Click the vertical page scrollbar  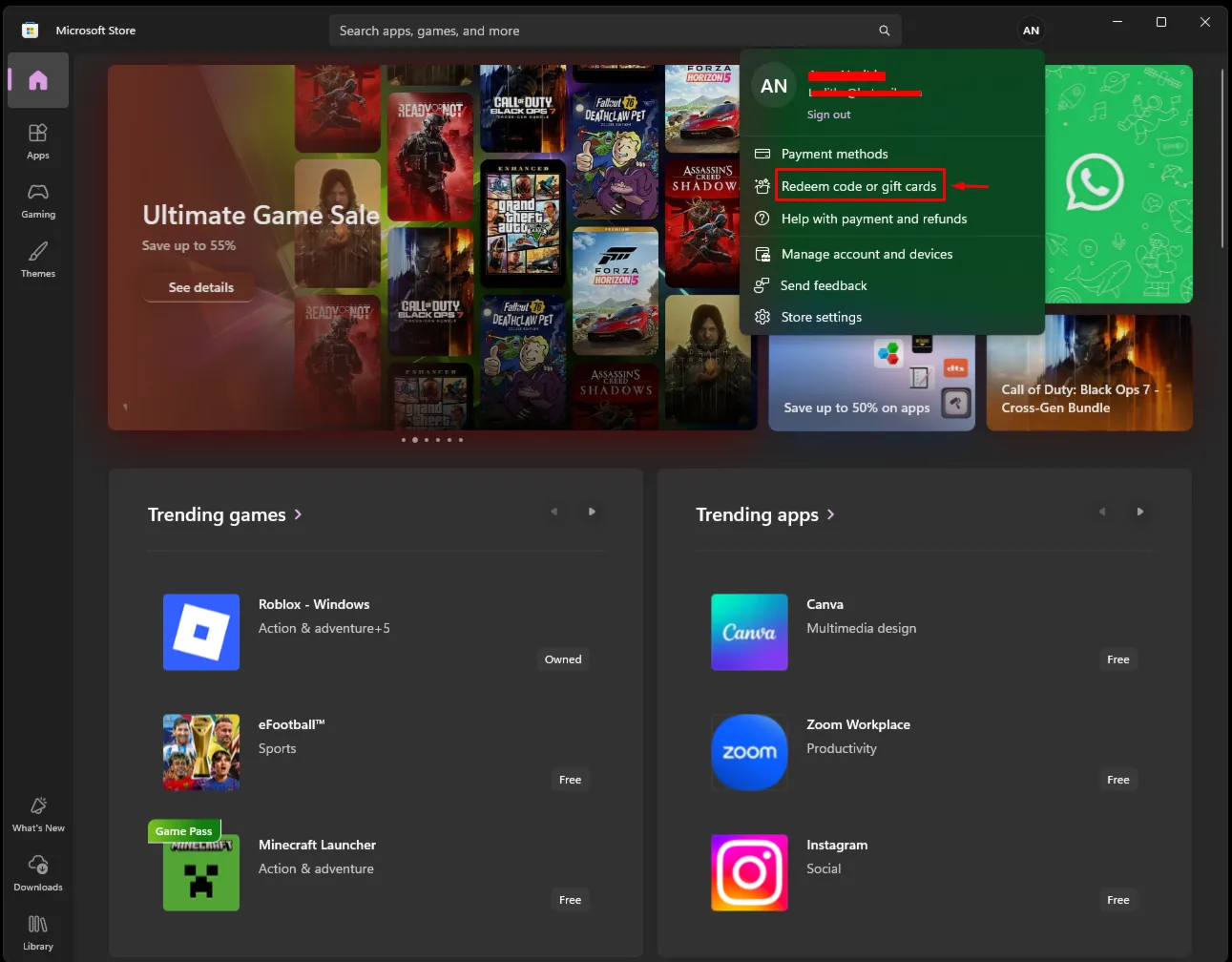[1222, 157]
